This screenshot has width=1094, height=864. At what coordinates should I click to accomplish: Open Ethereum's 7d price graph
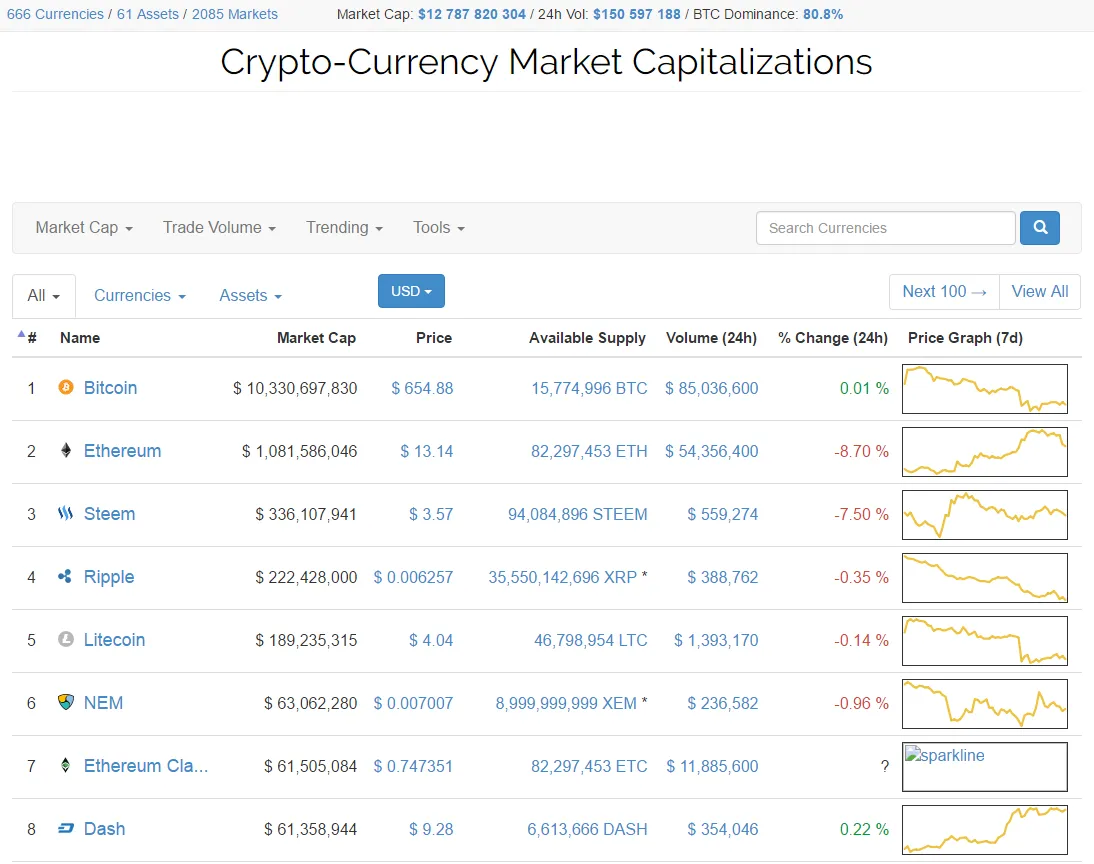984,452
